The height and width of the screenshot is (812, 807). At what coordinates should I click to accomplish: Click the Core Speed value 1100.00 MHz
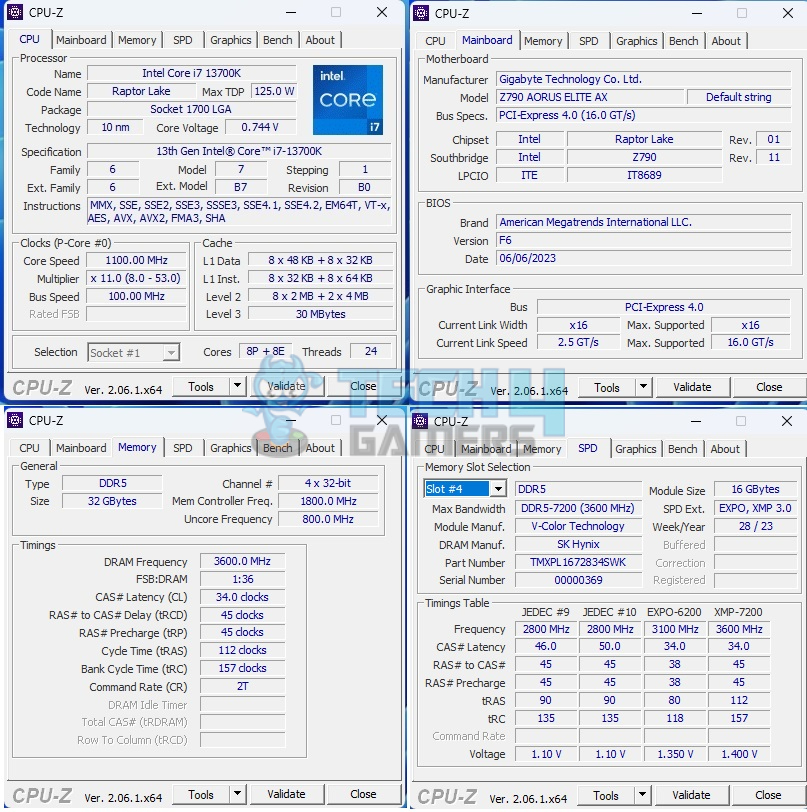click(x=136, y=260)
